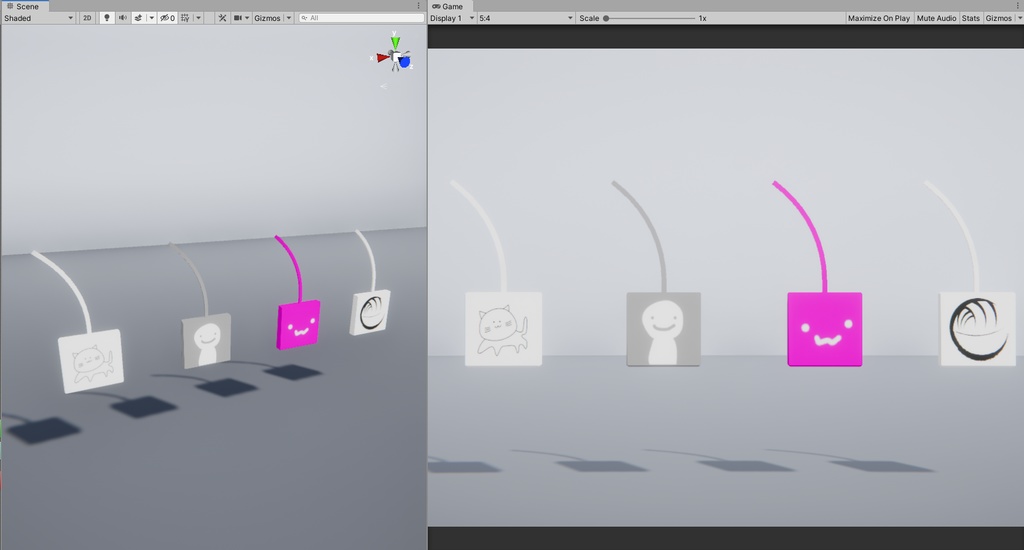Viewport: 1024px width, 550px height.
Task: Toggle Game view Gizmos button
Action: point(998,18)
